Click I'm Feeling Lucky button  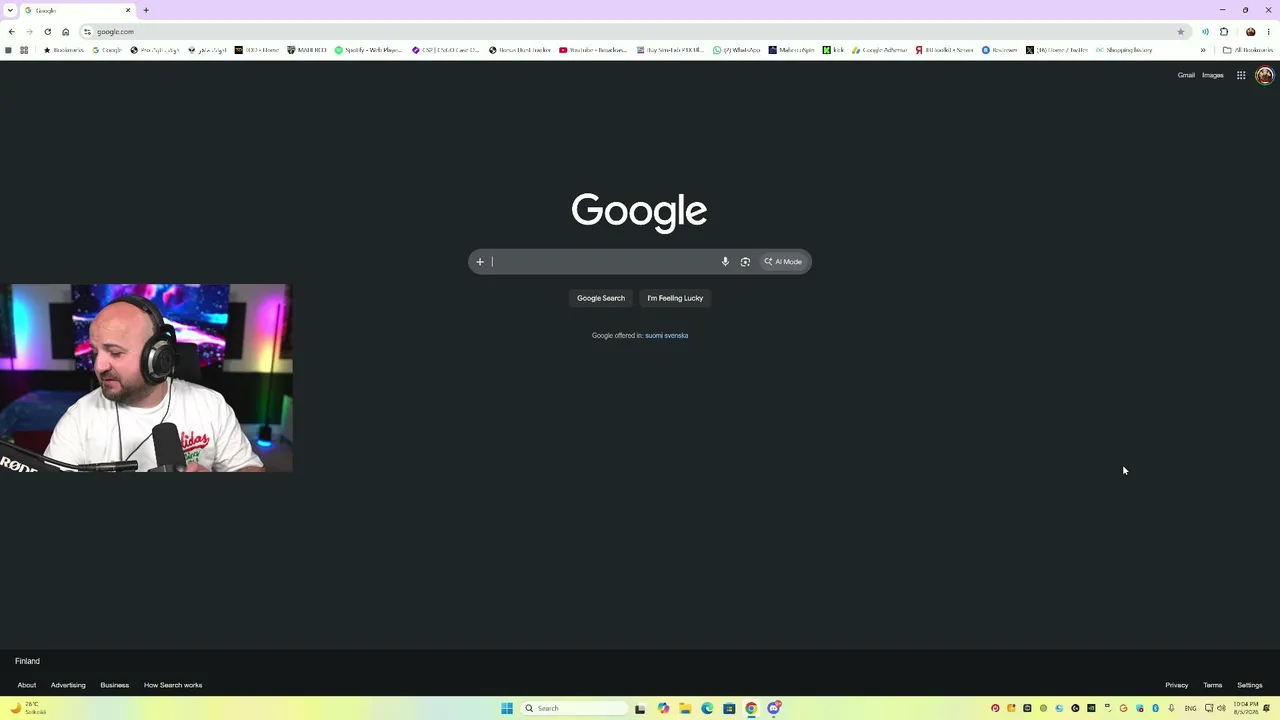(x=675, y=298)
